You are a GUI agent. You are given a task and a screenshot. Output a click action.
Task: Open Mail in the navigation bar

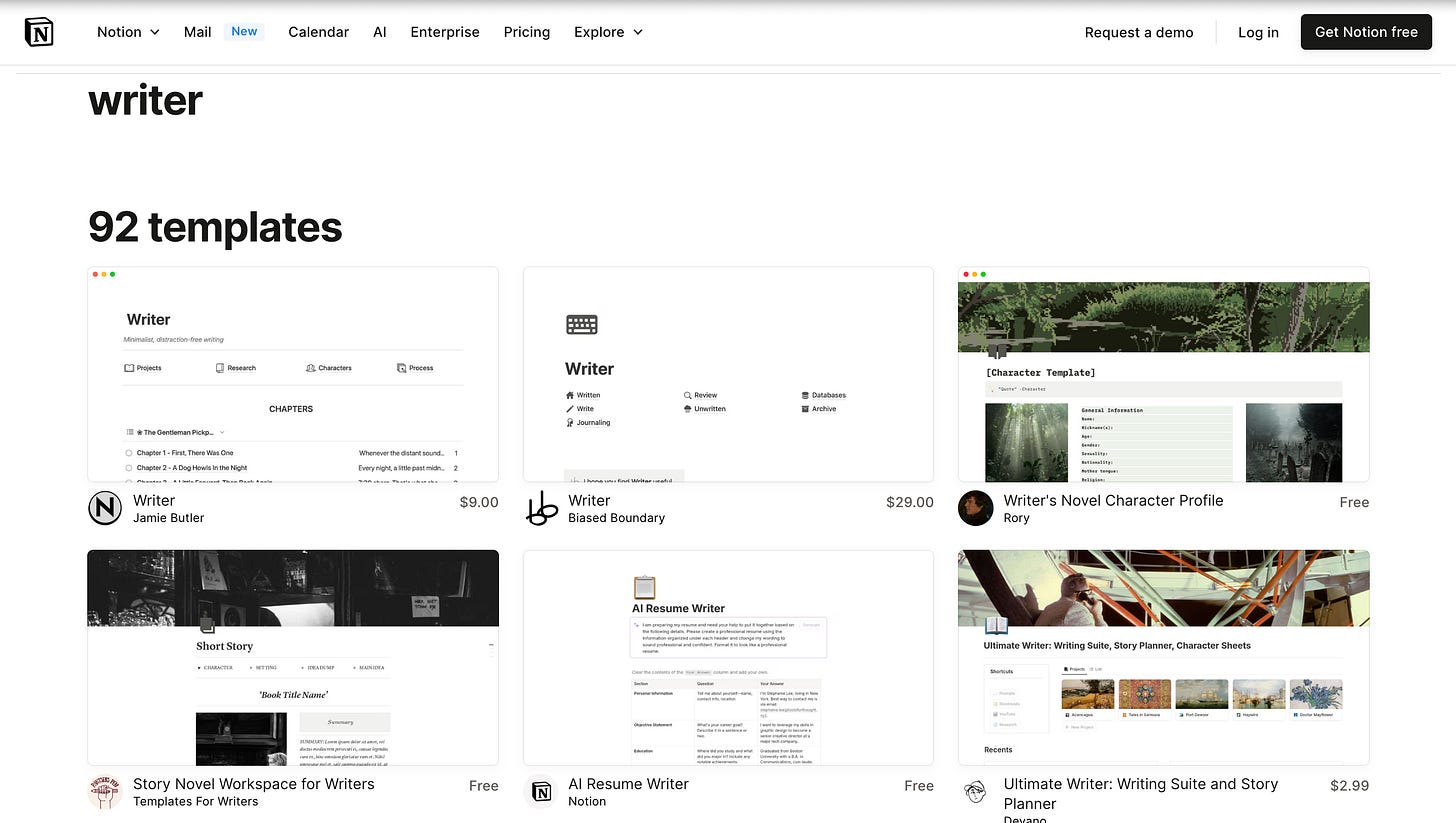(x=197, y=32)
